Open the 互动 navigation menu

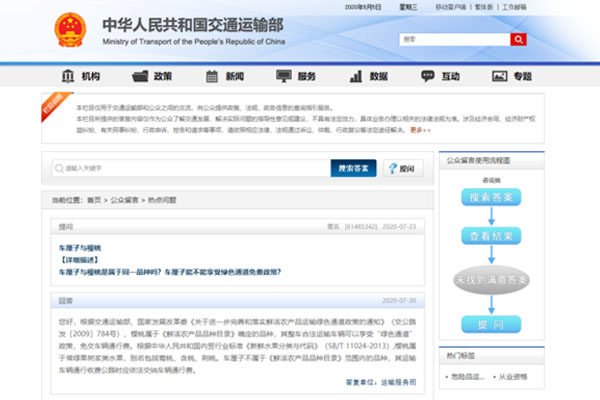pyautogui.click(x=451, y=76)
